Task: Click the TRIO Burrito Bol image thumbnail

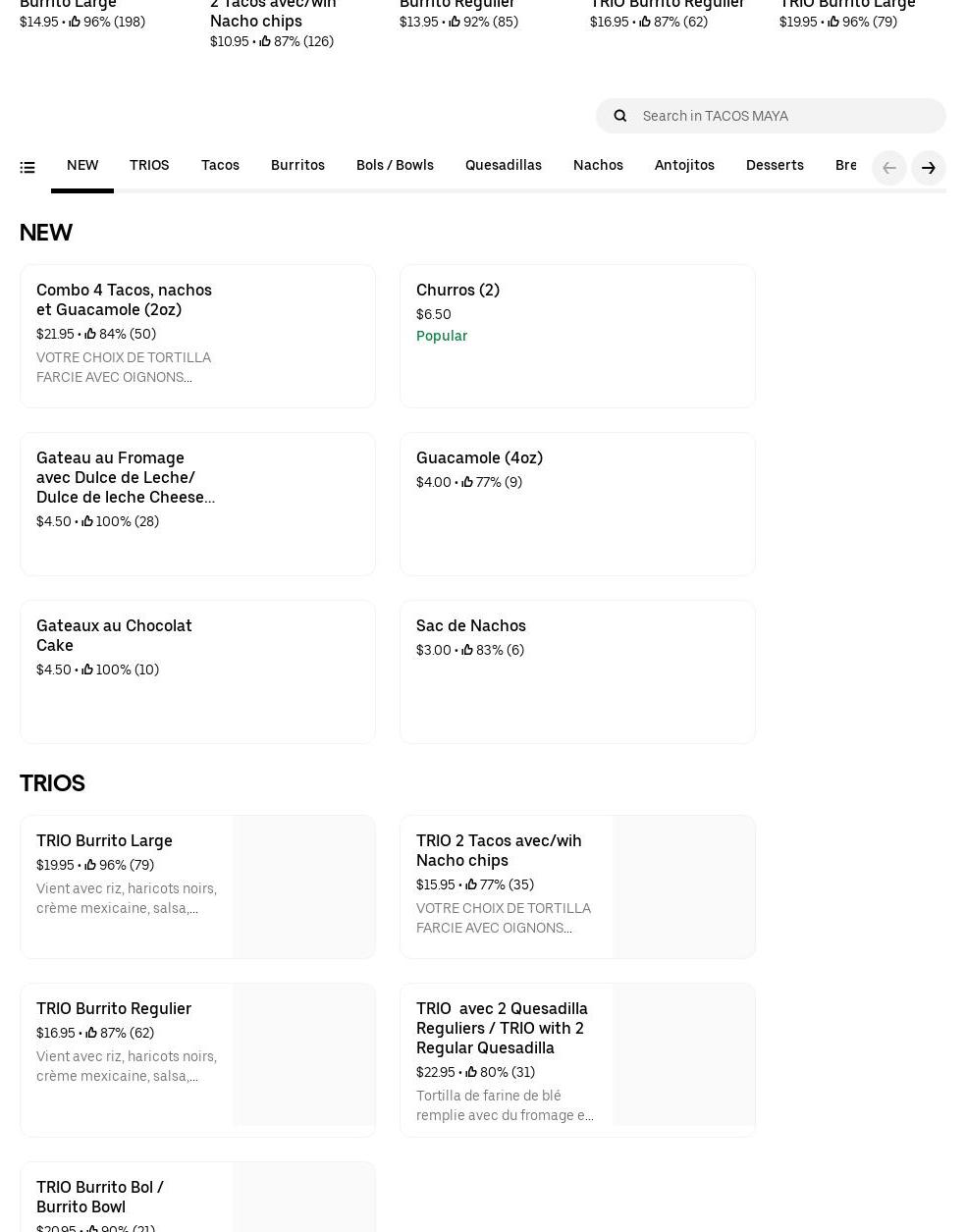Action: pyautogui.click(x=303, y=1198)
